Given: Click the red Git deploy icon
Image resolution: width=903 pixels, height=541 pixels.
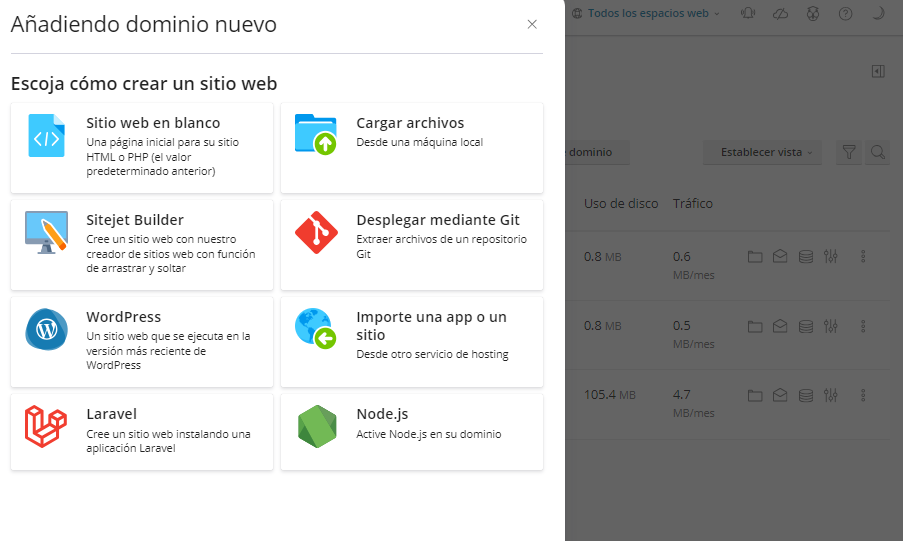Looking at the screenshot, I should point(316,232).
